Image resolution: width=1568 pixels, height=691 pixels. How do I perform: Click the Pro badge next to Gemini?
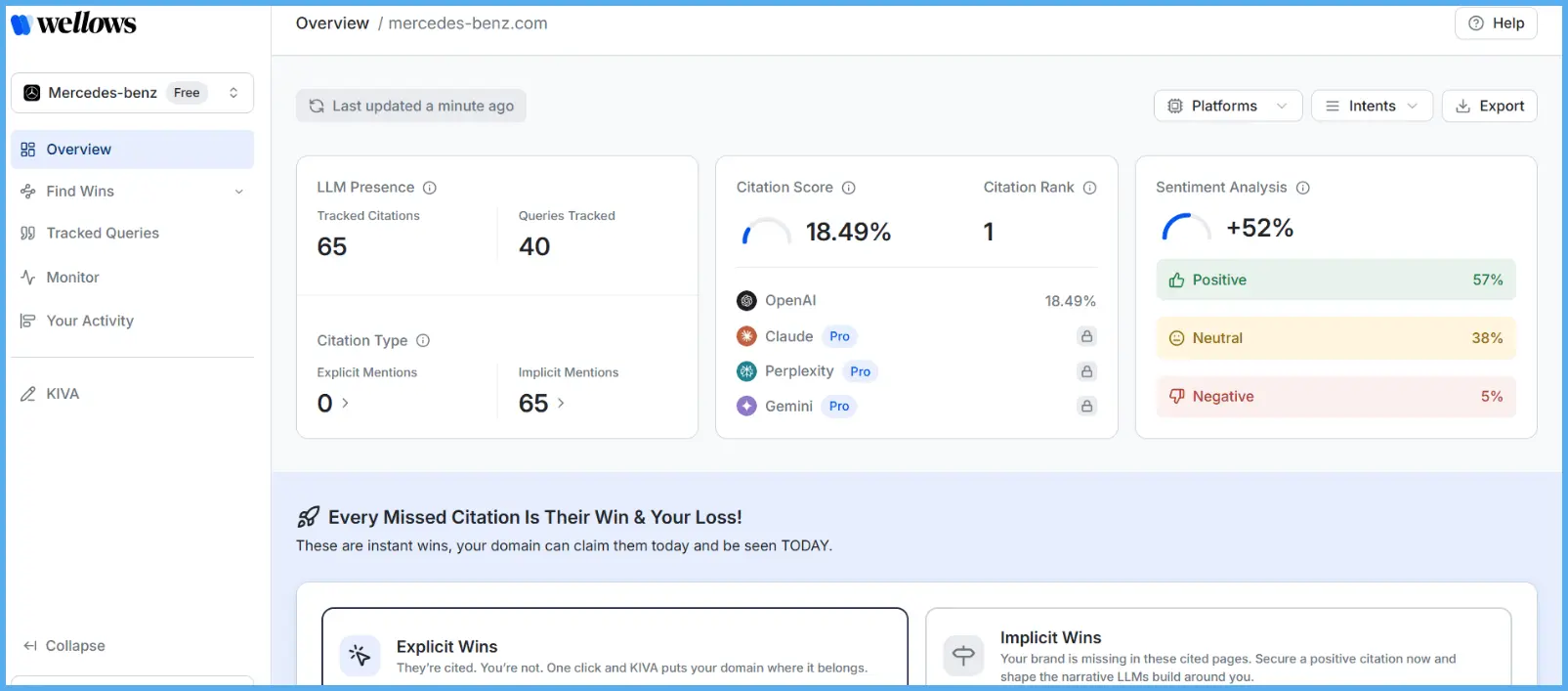(x=839, y=407)
